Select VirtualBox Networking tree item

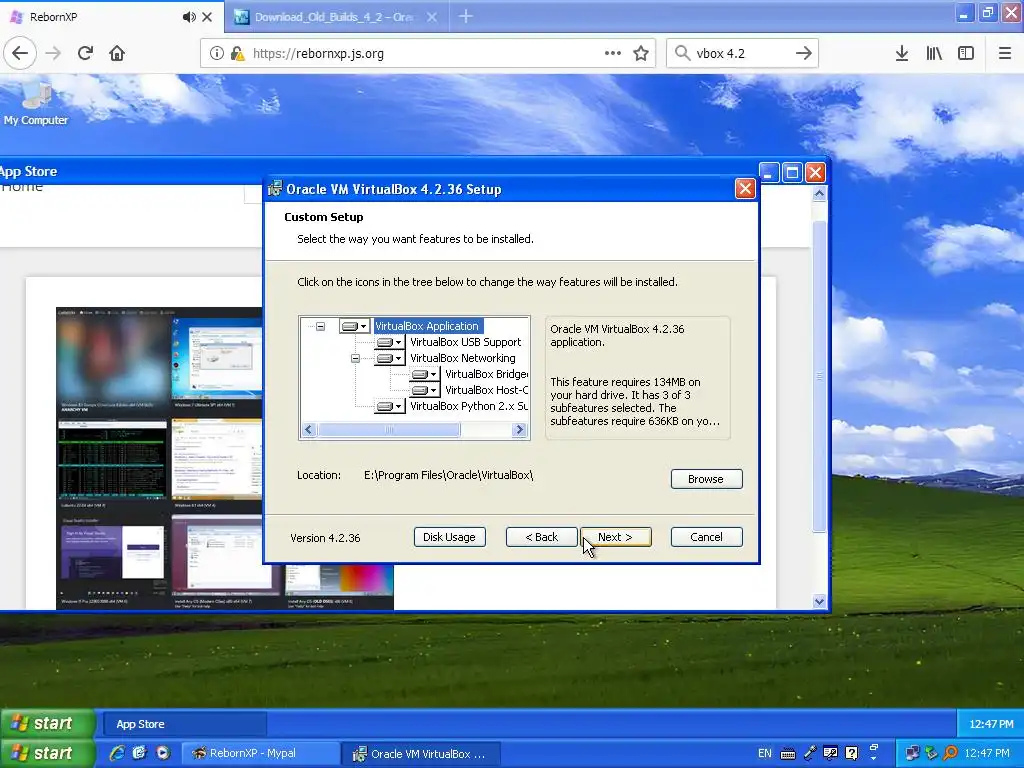(462, 358)
